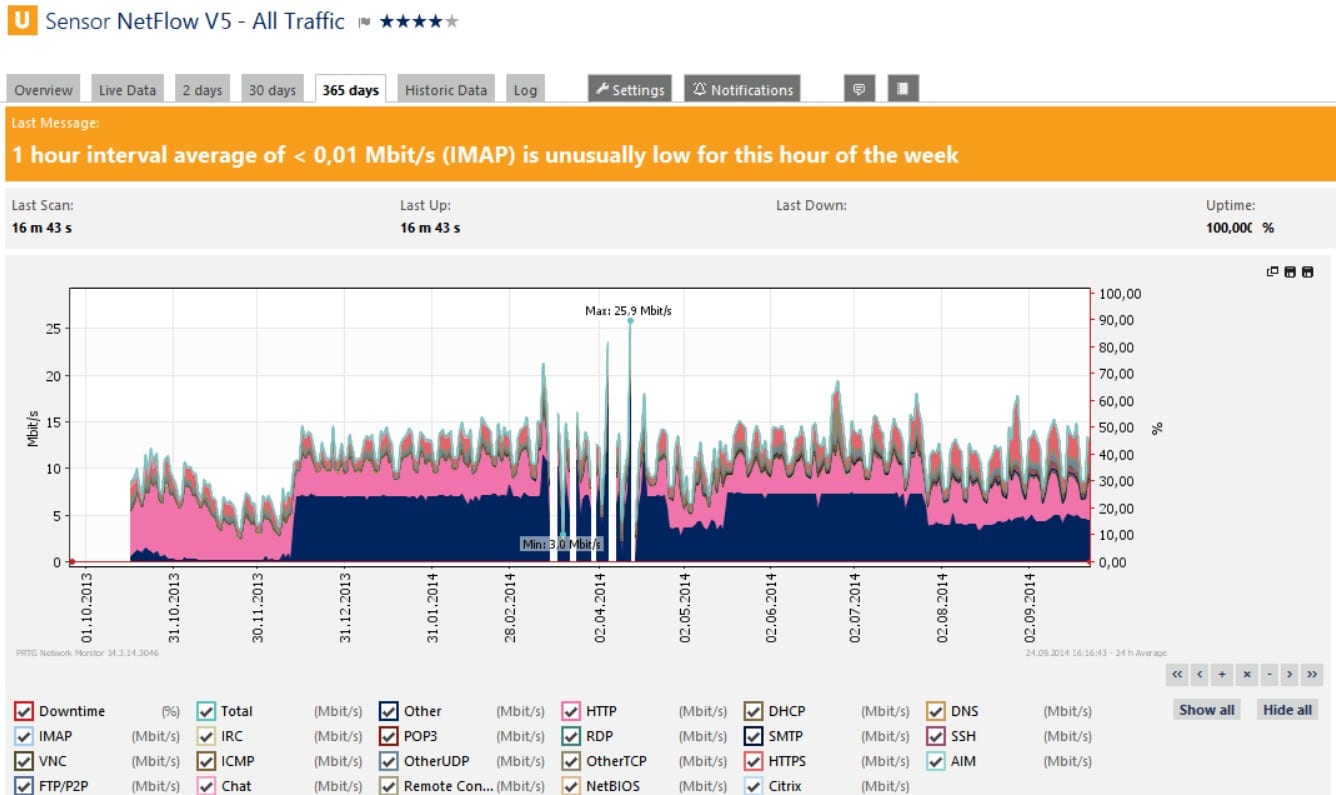
Task: Set priority with the fifth gray star
Action: tap(452, 21)
